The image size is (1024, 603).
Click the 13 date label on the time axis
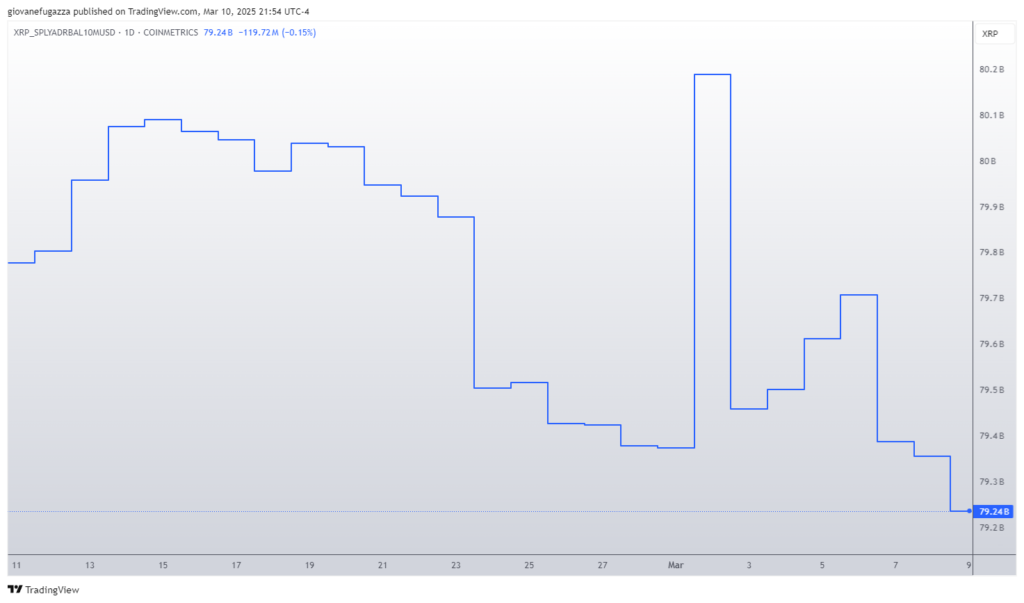point(89,565)
